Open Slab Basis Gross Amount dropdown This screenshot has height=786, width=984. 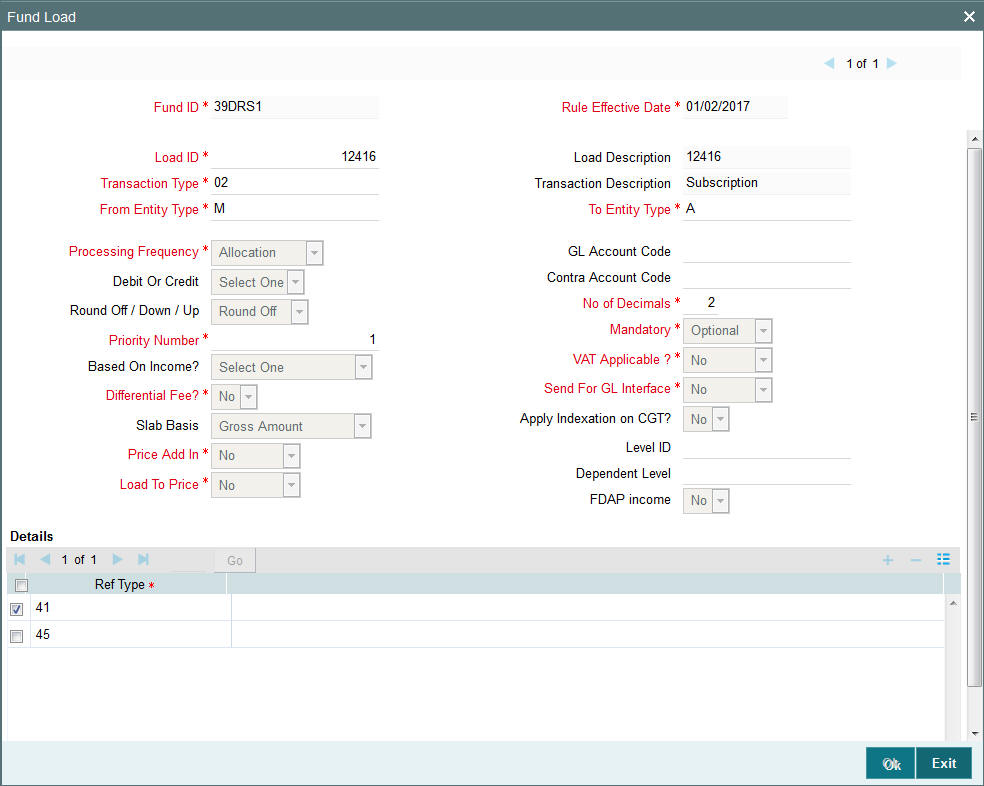291,426
